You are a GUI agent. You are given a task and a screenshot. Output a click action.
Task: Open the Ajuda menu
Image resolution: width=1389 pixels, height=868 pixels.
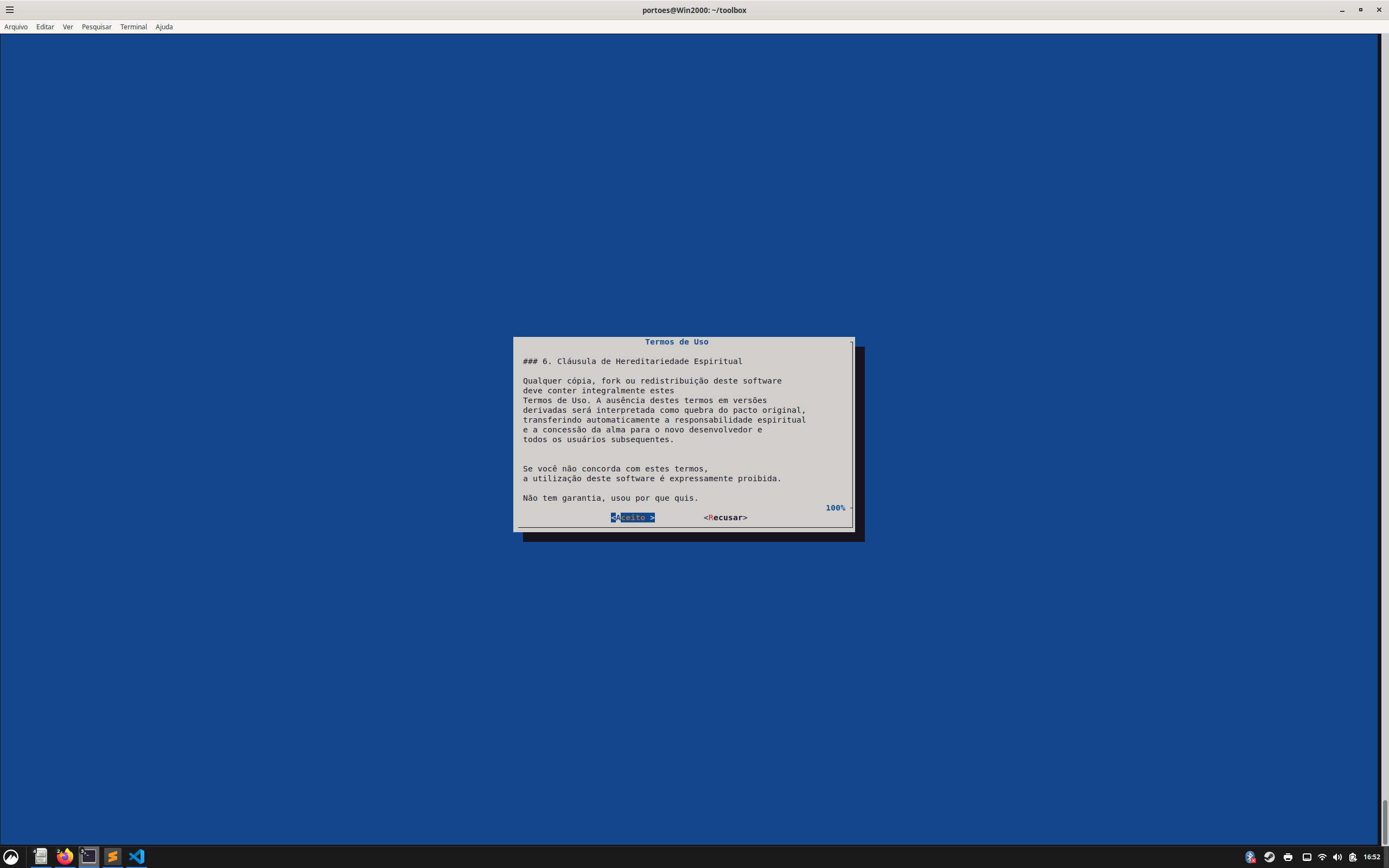pyautogui.click(x=164, y=27)
